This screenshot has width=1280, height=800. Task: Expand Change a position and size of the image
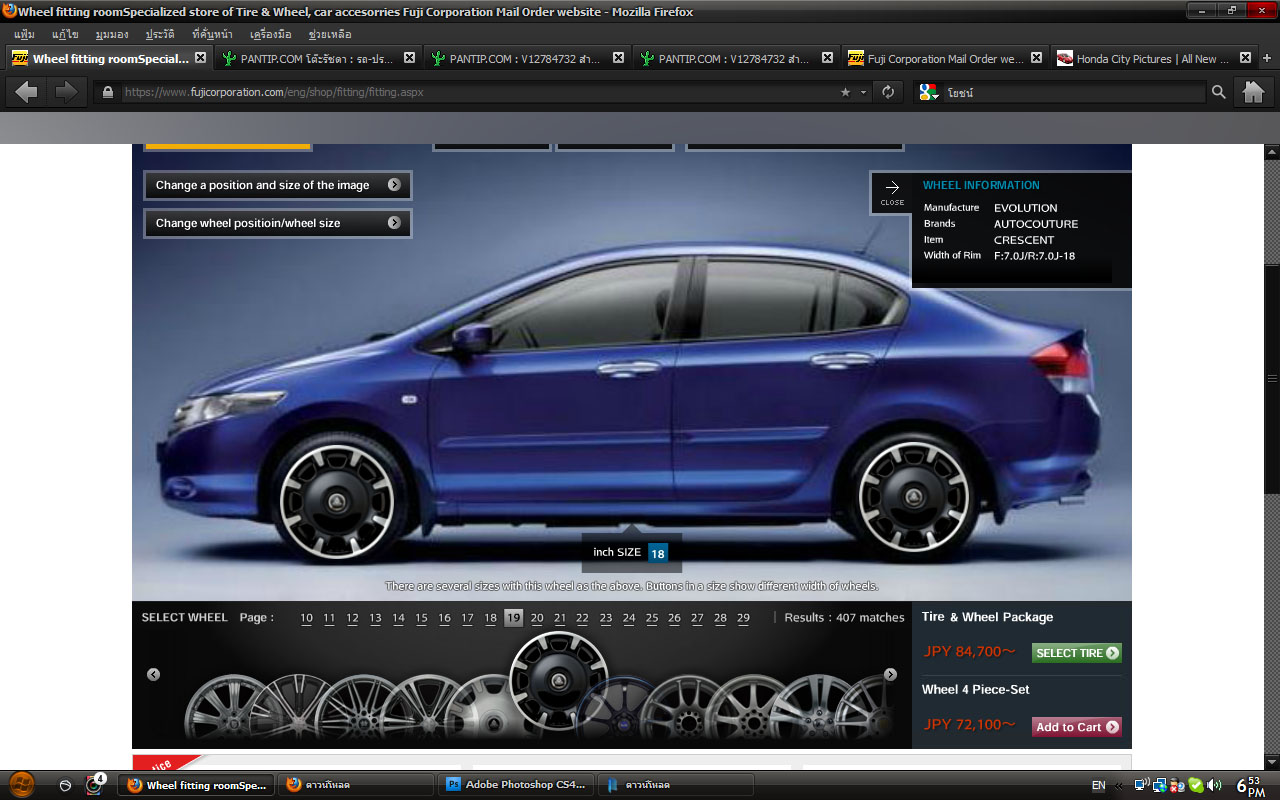(x=278, y=185)
